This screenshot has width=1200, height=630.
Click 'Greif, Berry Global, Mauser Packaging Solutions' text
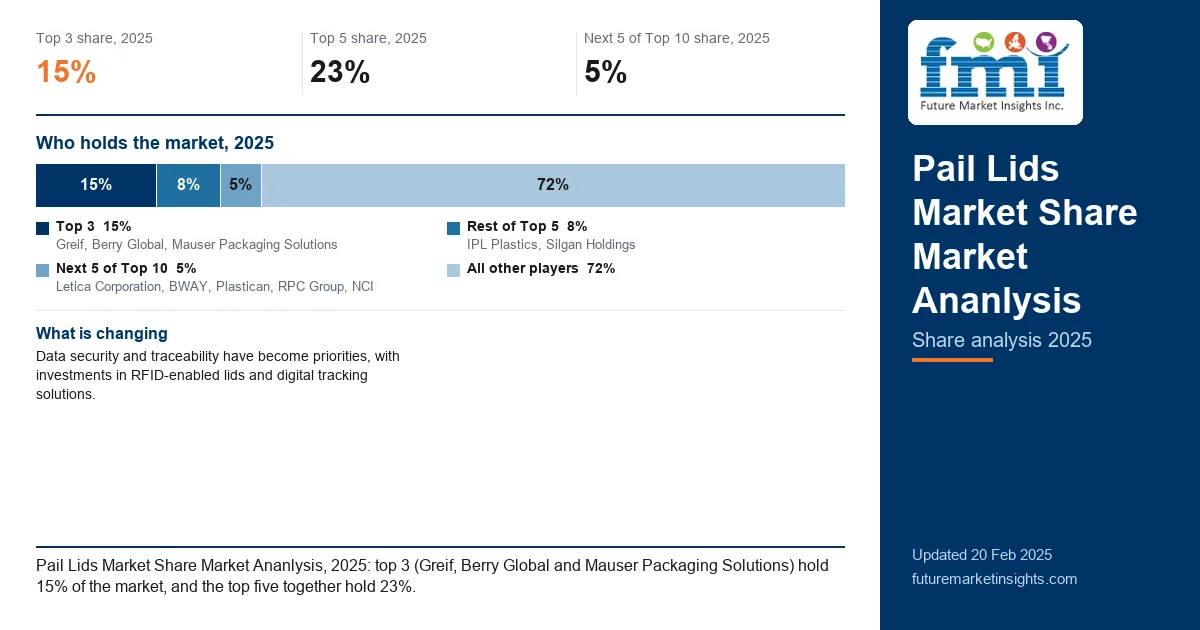(x=197, y=244)
